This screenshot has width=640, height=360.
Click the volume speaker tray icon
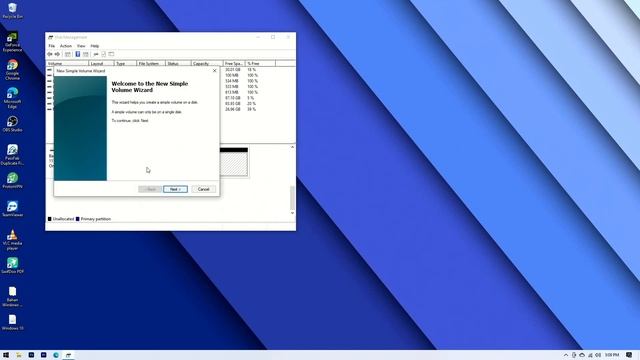pyautogui.click(x=598, y=355)
